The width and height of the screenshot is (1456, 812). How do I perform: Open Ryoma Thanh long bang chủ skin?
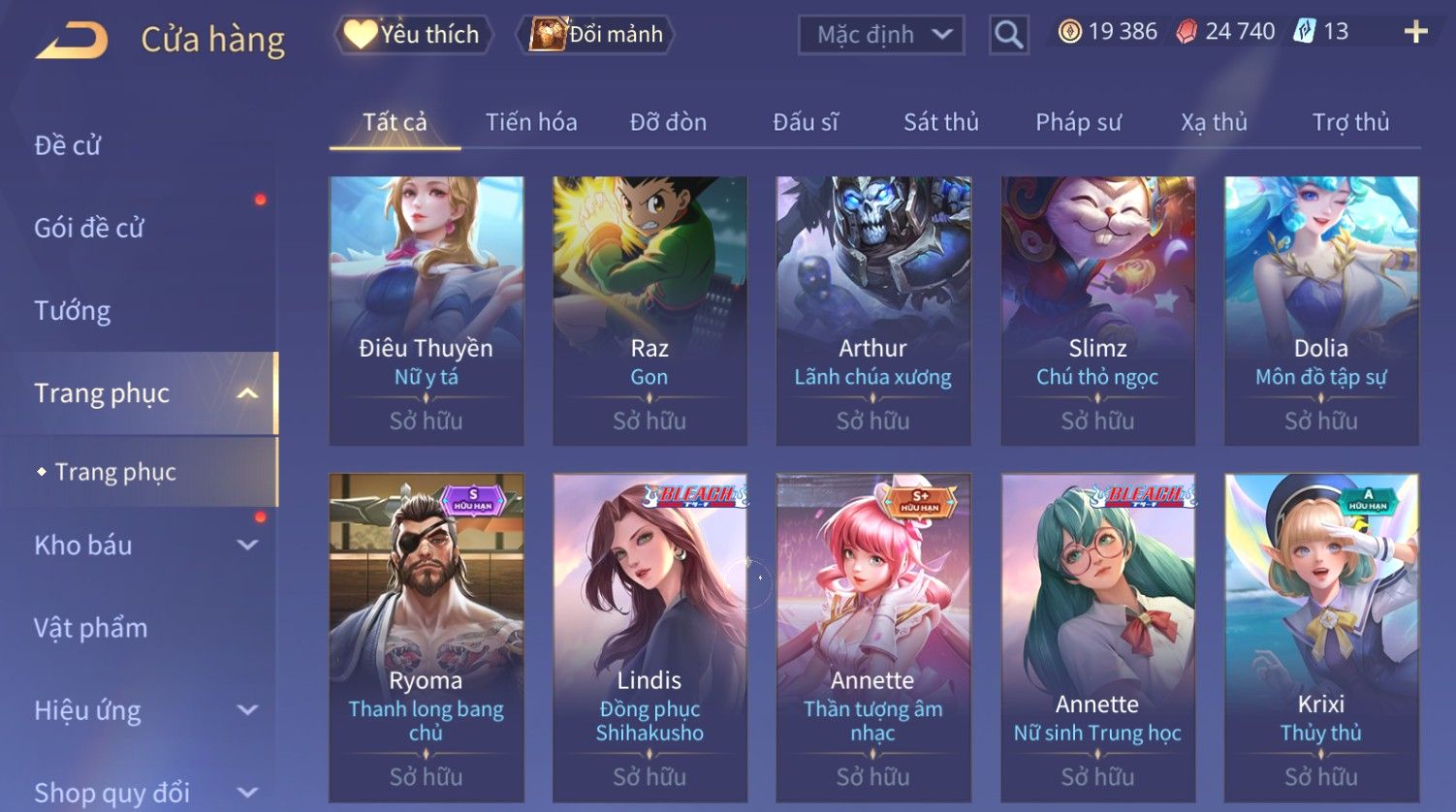(427, 638)
